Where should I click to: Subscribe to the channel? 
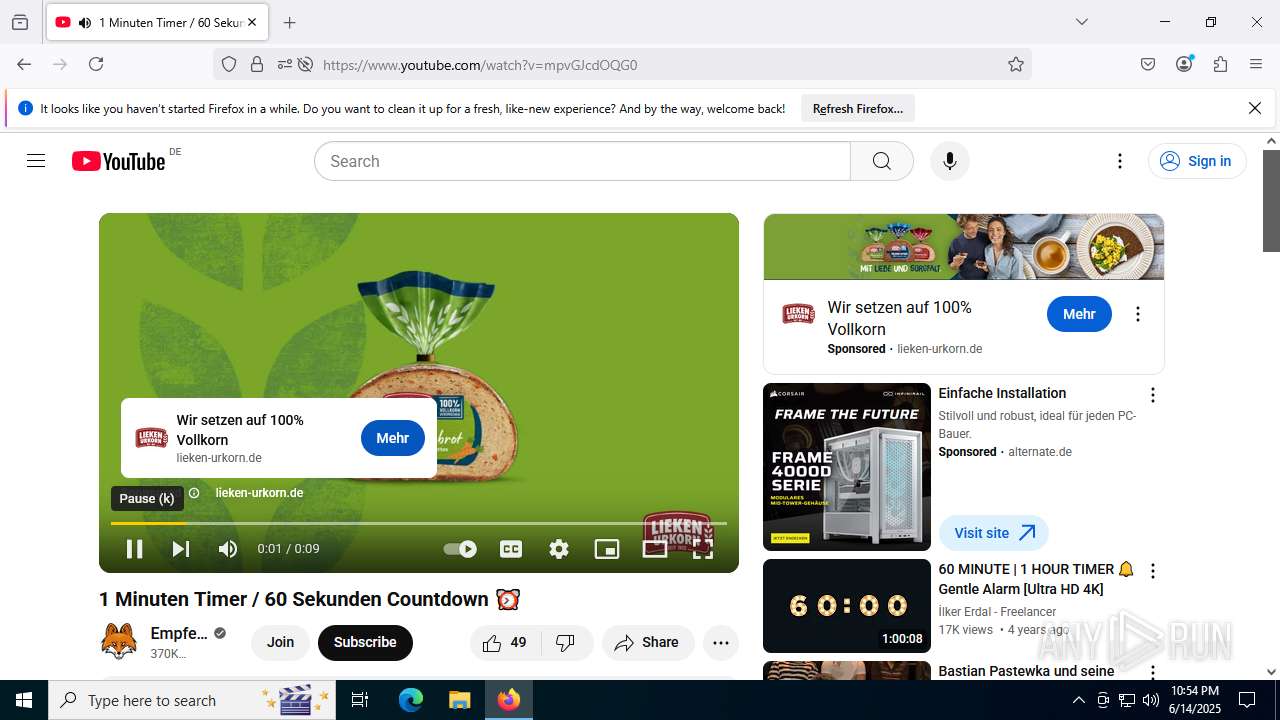pyautogui.click(x=365, y=643)
